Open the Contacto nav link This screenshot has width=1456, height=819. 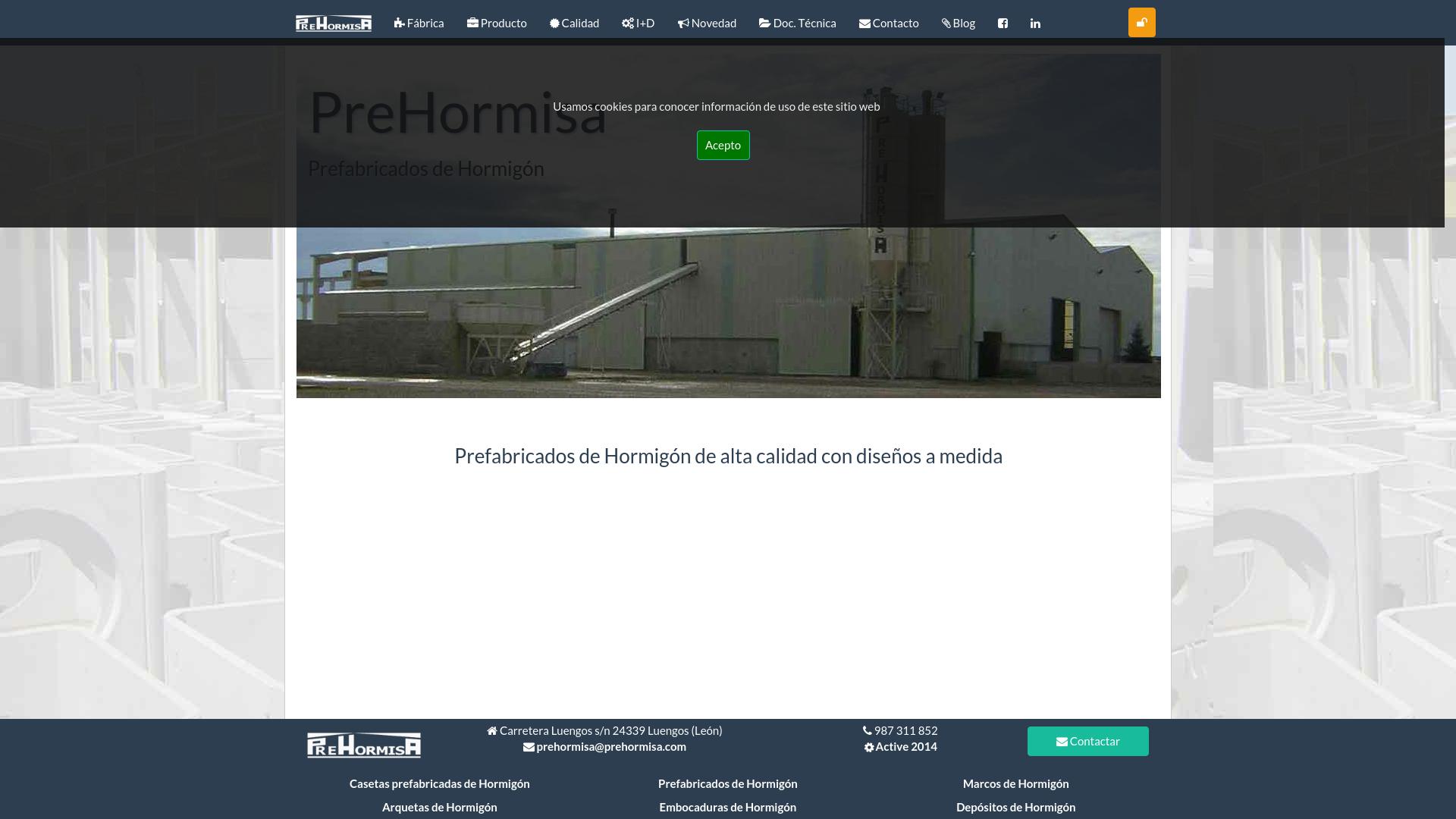click(x=888, y=24)
